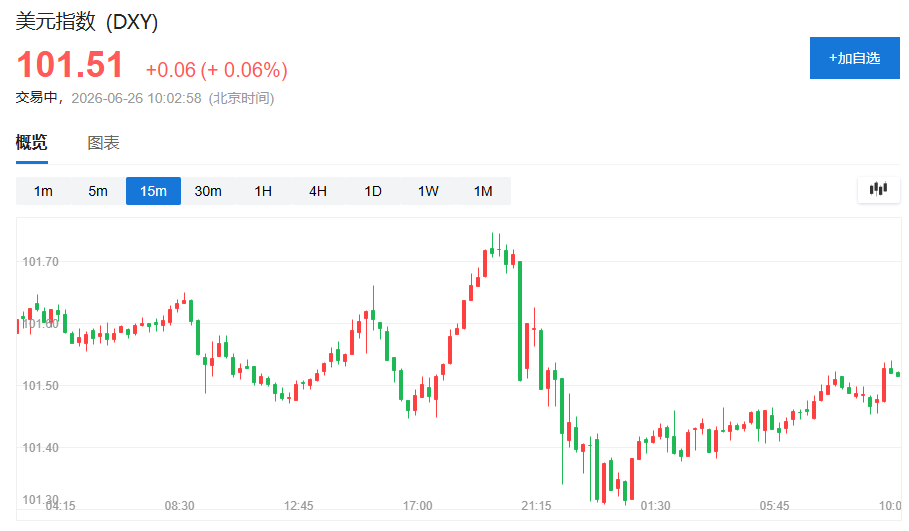Click the 美元指数 (DXY) title
This screenshot has height=531, width=909.
(x=86, y=22)
